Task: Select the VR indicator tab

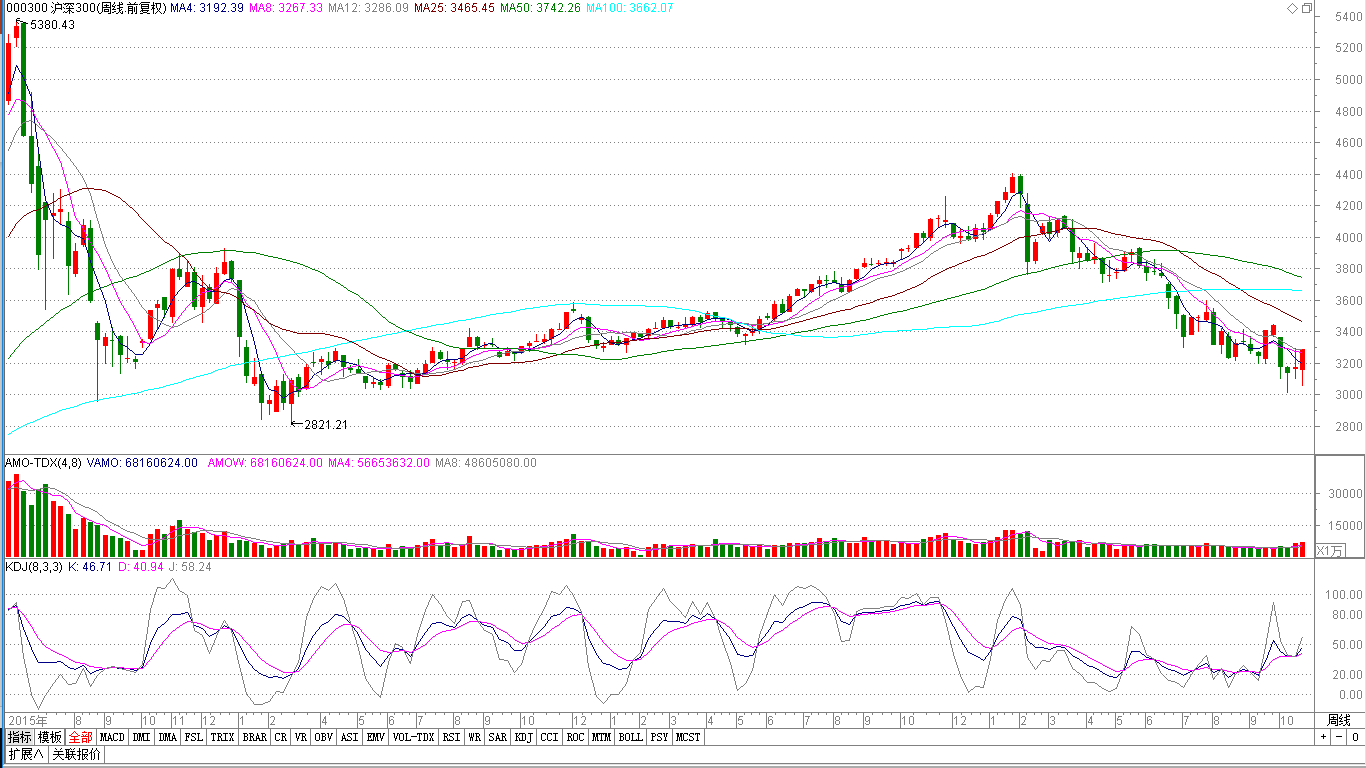Action: click(300, 737)
